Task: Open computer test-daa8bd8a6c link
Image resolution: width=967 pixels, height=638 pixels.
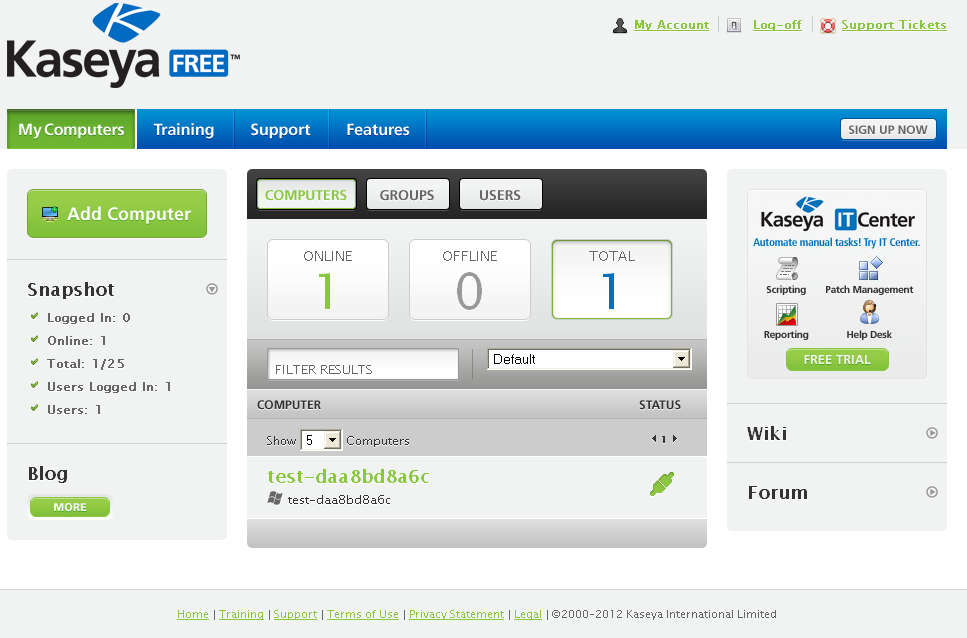Action: tap(348, 476)
